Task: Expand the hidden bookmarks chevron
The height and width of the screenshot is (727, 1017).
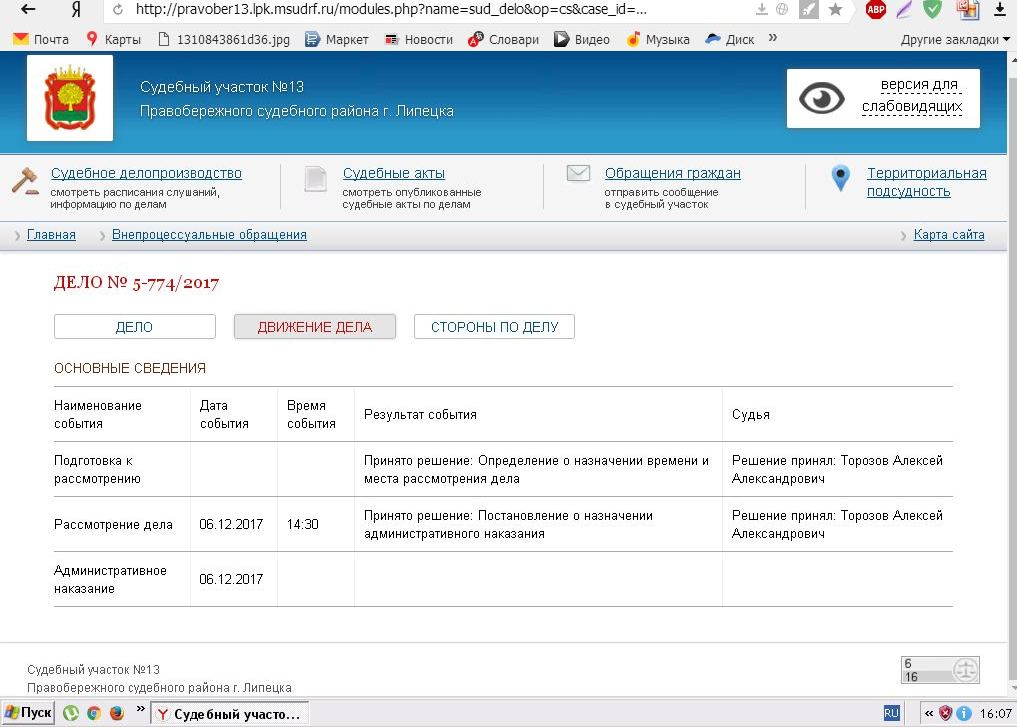Action: point(773,39)
